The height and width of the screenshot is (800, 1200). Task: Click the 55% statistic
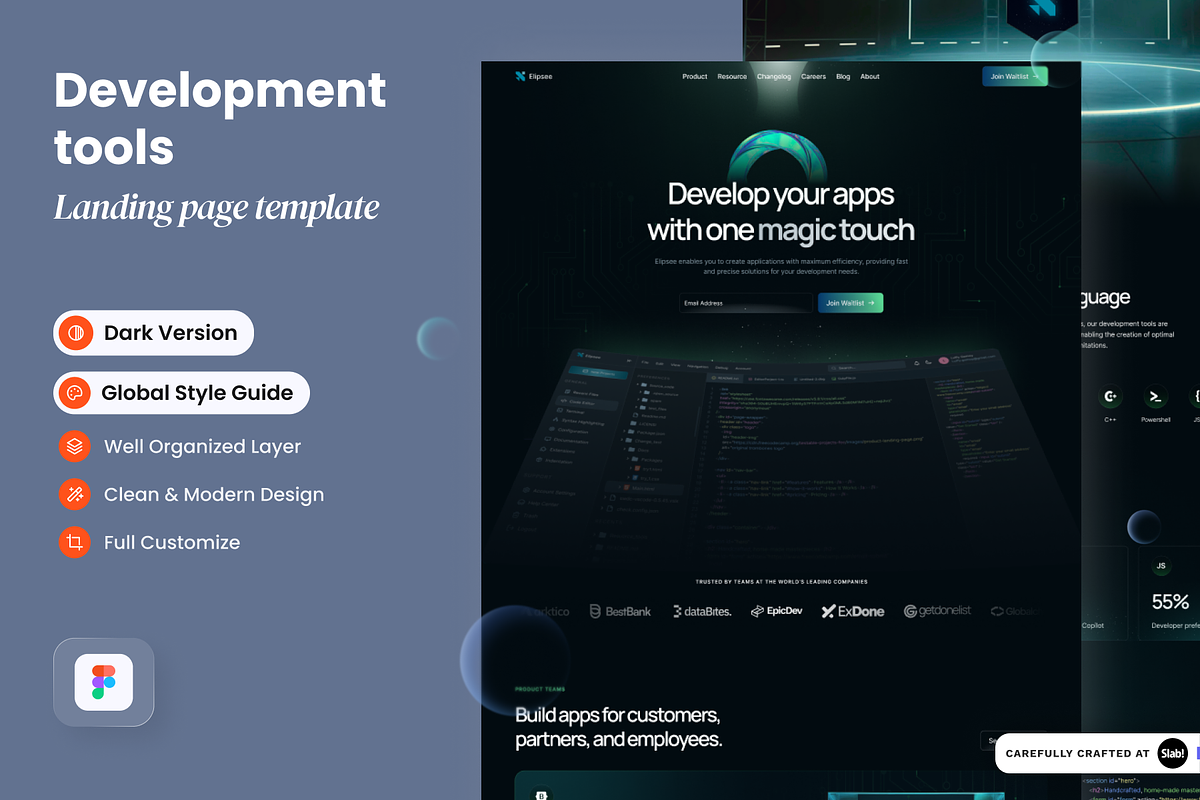(x=1170, y=602)
